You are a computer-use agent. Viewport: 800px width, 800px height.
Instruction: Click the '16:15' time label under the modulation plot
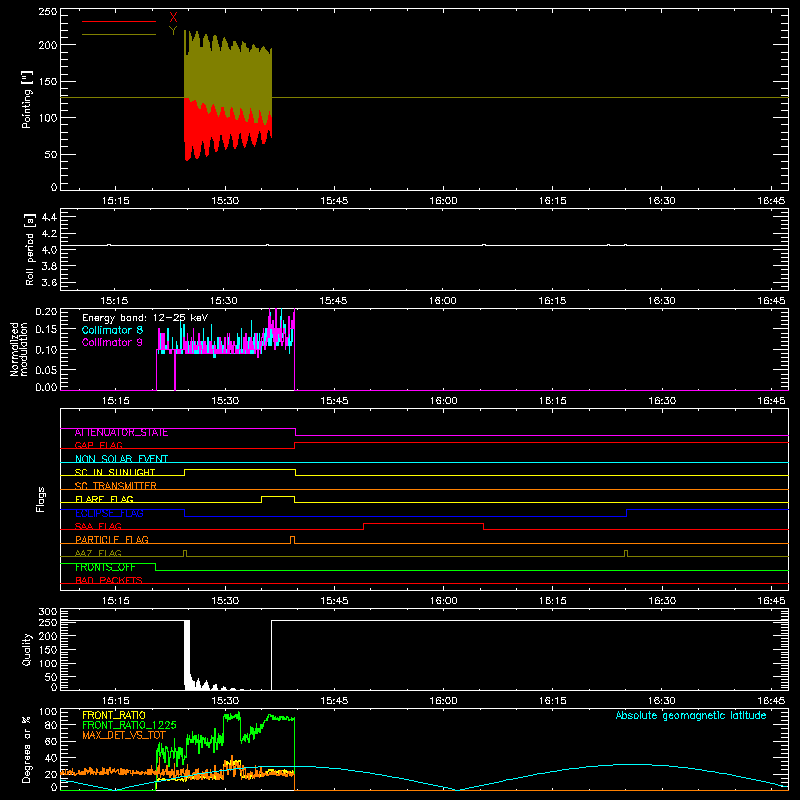click(553, 401)
